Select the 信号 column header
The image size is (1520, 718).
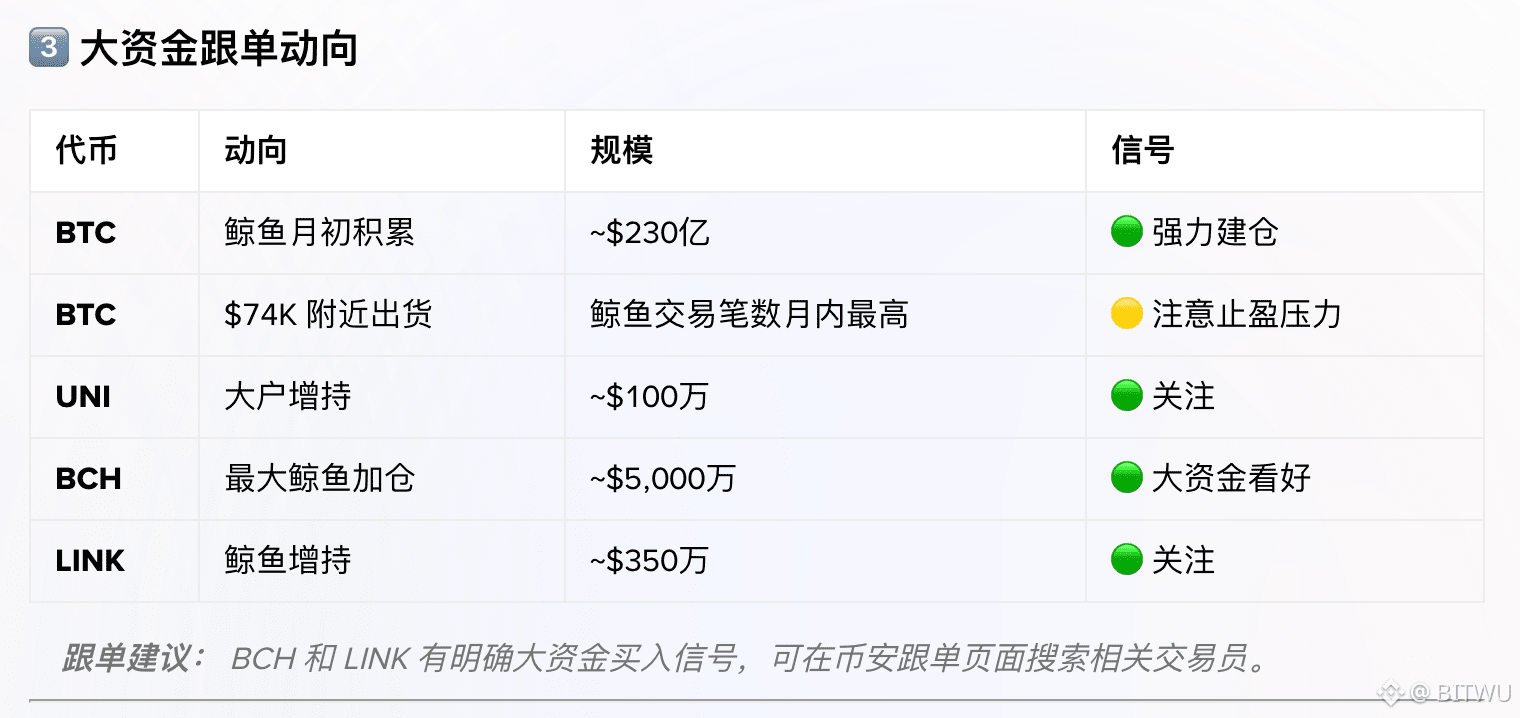1142,151
